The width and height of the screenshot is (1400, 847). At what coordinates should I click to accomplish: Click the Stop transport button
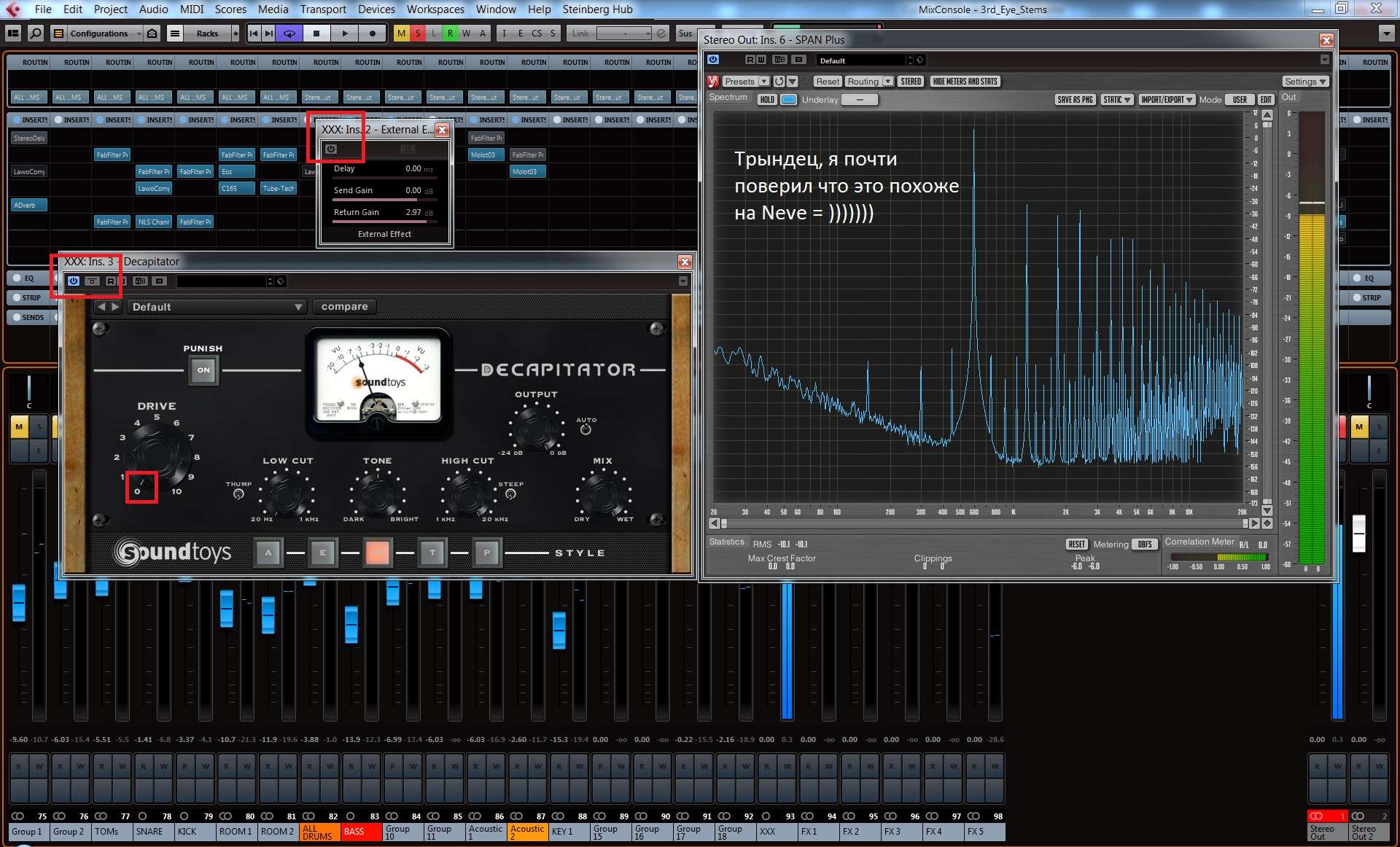316,34
